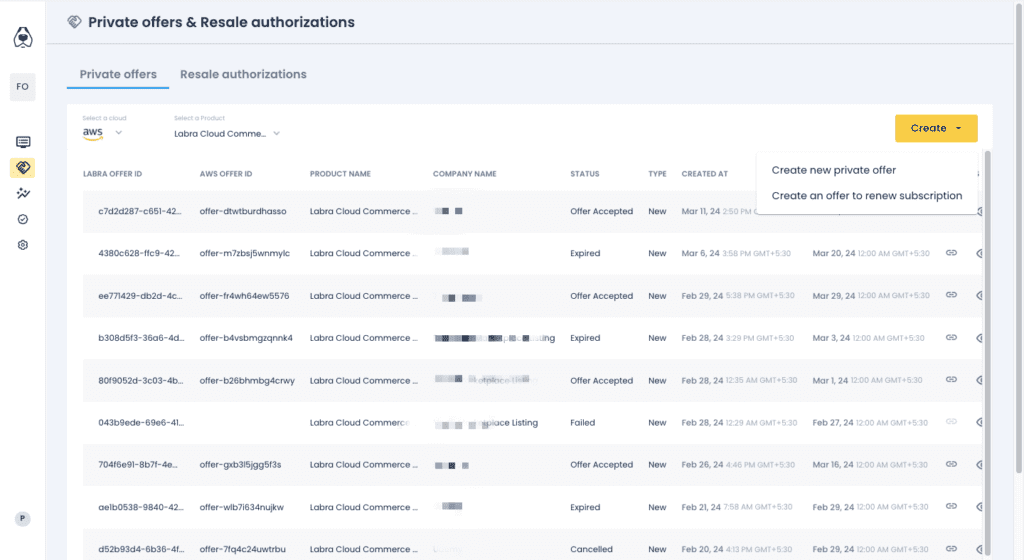1024x560 pixels.
Task: Click the link icon for offer-wlb7i634nujkw
Action: [951, 507]
